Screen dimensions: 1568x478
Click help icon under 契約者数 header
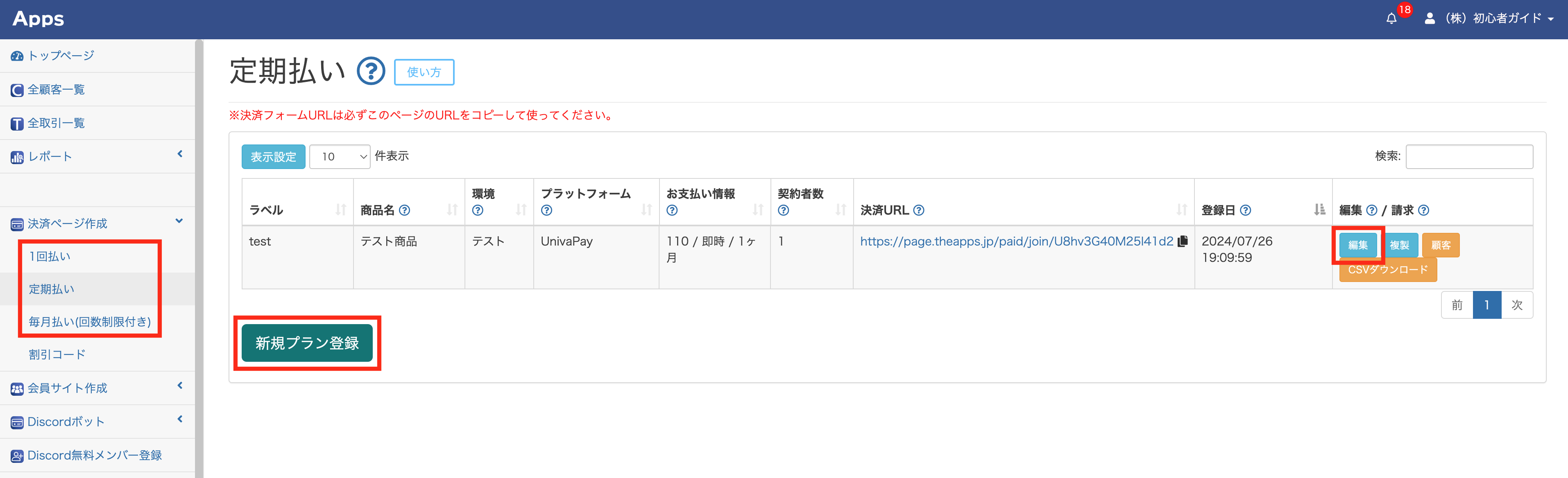click(784, 210)
